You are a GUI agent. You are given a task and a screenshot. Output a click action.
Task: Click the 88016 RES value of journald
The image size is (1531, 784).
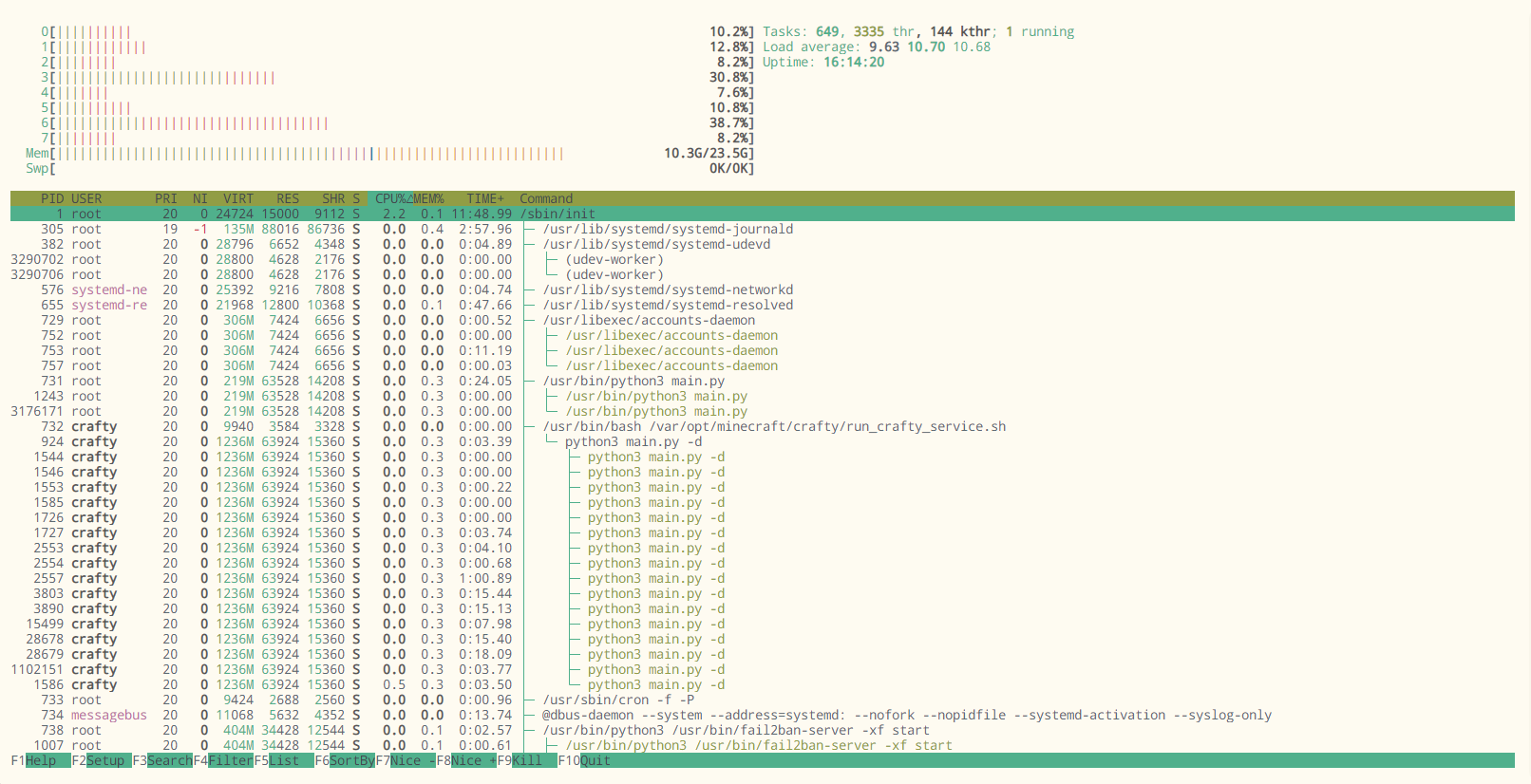[280, 229]
